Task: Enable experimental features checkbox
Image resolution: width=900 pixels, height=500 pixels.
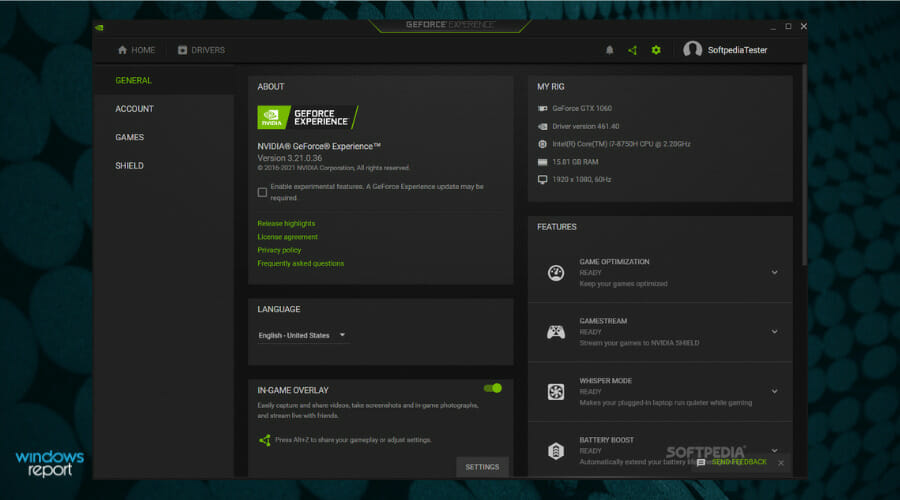Action: click(262, 192)
